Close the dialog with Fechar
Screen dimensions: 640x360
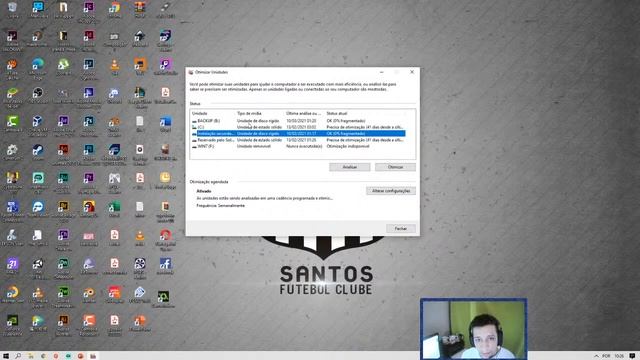click(x=401, y=229)
